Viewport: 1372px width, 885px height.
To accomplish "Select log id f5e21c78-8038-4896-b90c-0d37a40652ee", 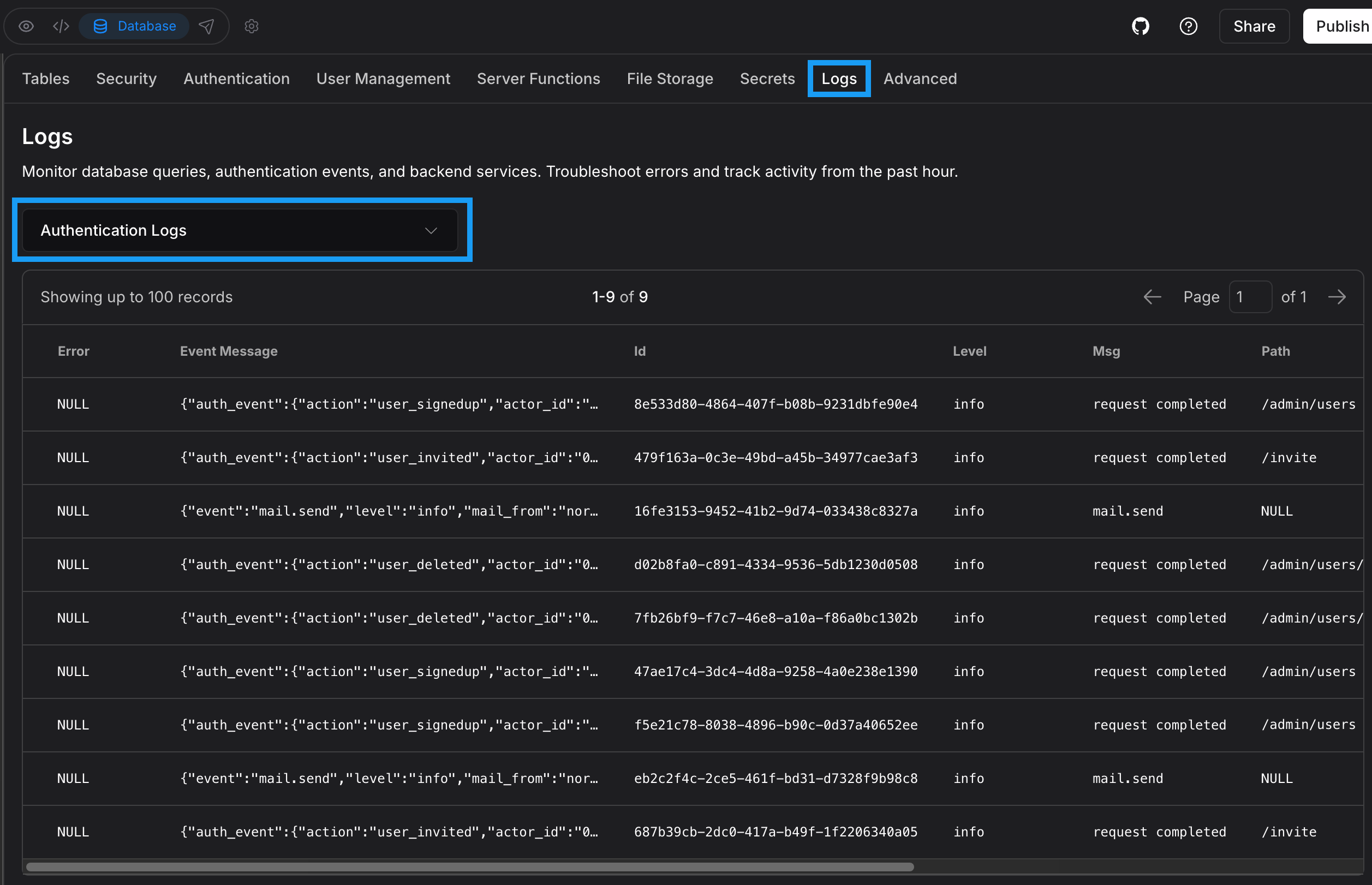I will pos(776,725).
